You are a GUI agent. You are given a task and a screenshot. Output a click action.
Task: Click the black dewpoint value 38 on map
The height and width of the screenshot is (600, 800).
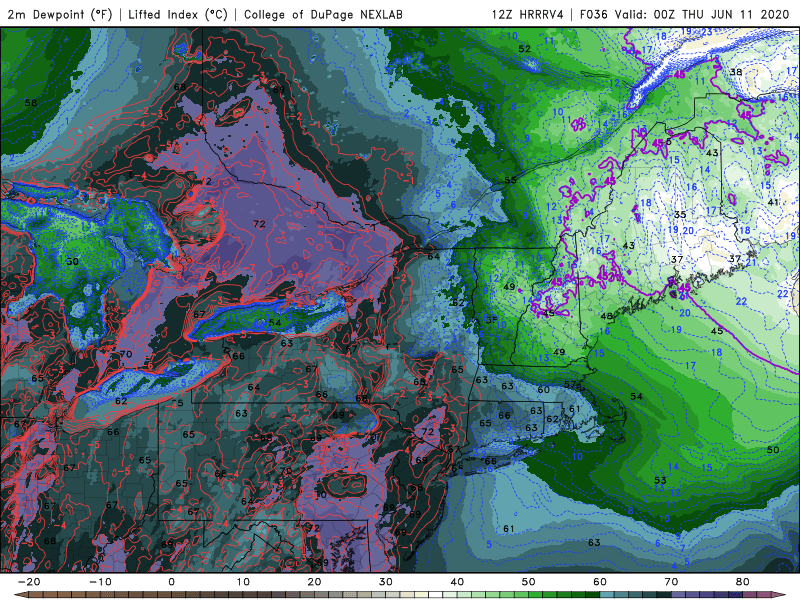[735, 72]
